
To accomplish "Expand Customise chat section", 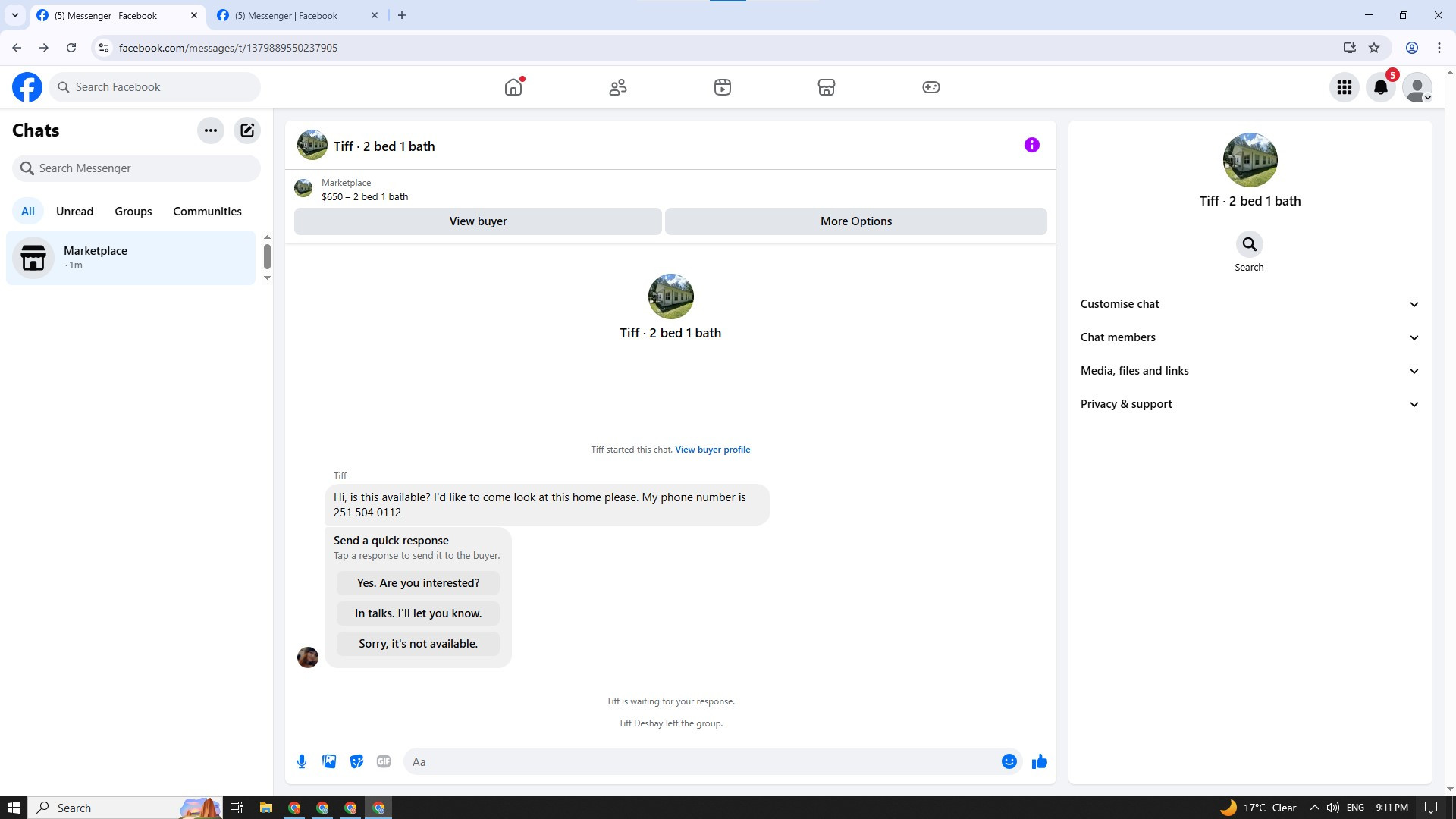I will [1249, 304].
